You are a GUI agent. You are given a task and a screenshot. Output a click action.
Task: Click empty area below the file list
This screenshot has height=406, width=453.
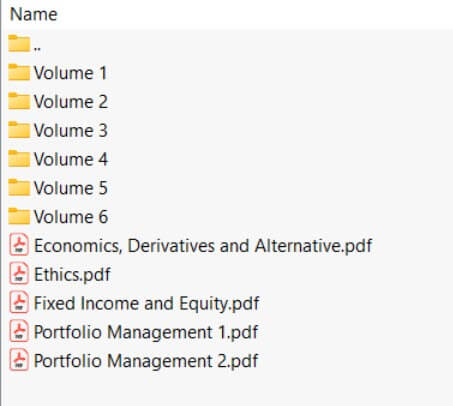click(227, 389)
